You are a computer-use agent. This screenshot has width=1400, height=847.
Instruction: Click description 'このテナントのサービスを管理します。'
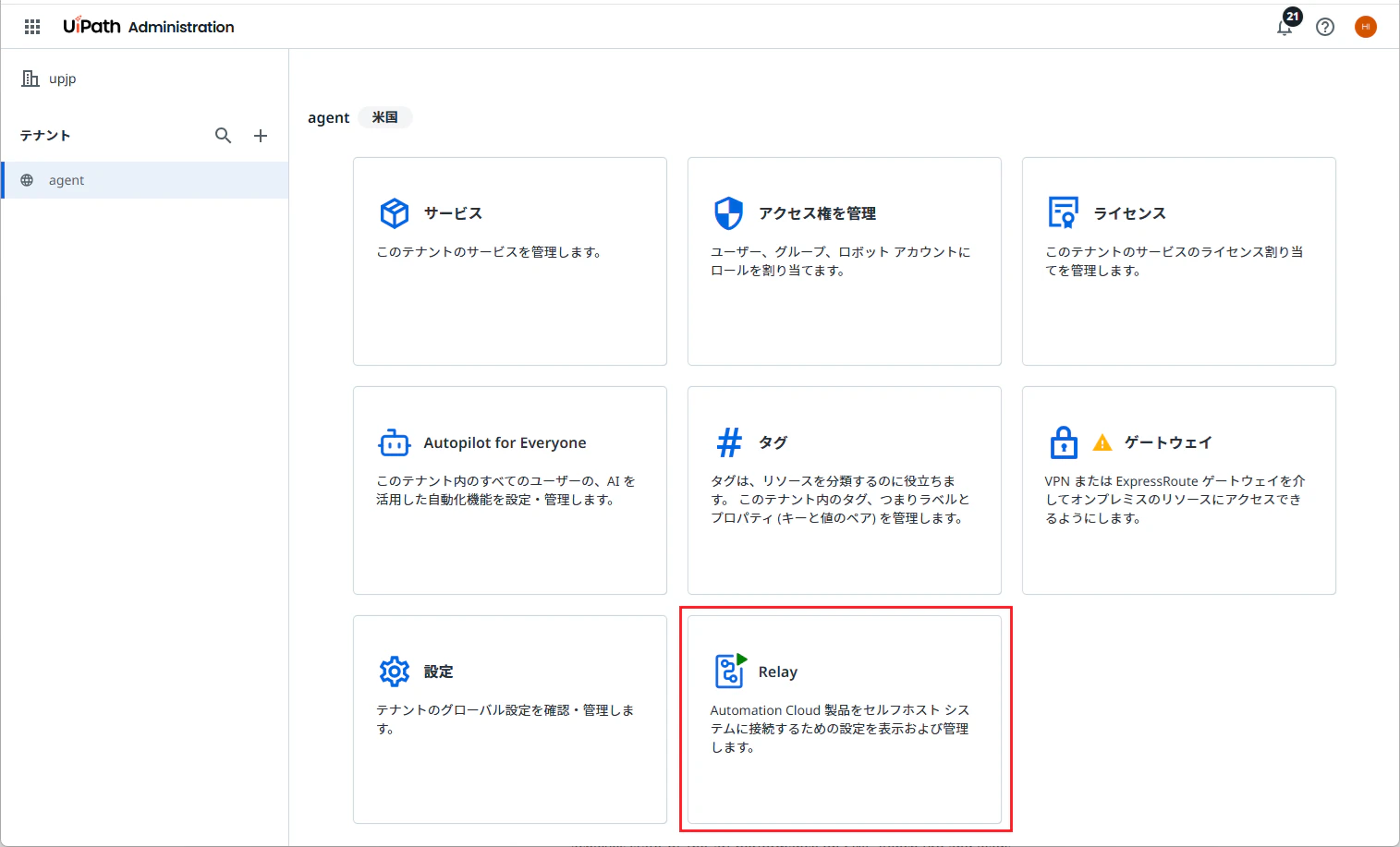click(490, 252)
